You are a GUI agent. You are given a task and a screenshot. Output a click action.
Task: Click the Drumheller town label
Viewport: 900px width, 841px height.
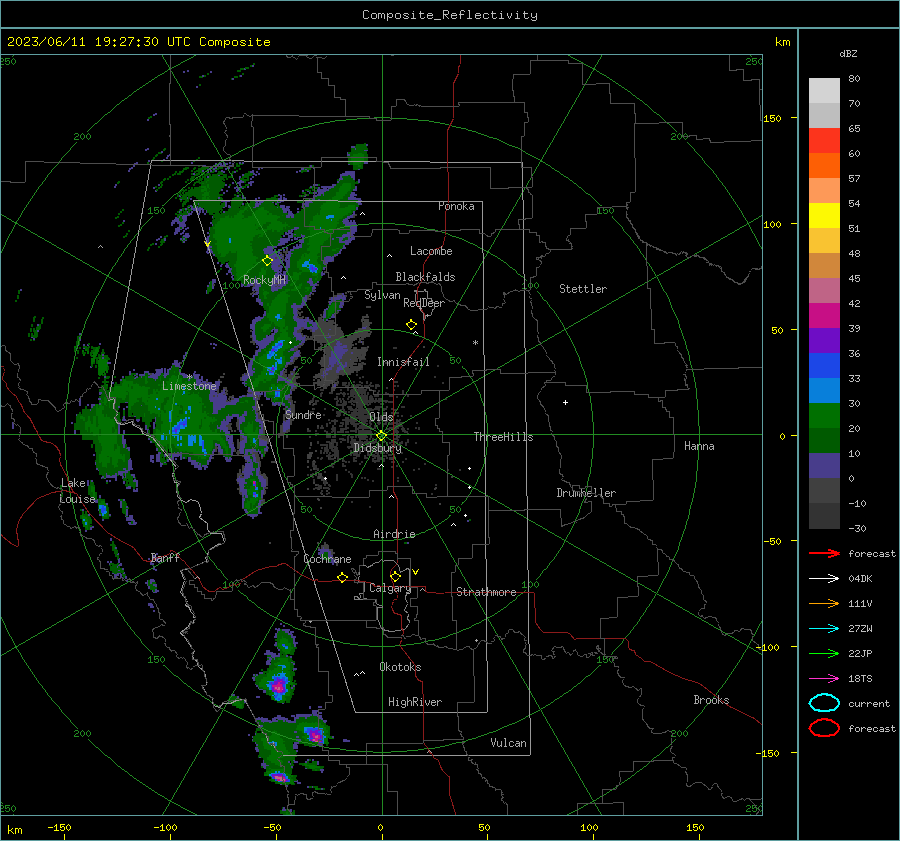(x=585, y=493)
